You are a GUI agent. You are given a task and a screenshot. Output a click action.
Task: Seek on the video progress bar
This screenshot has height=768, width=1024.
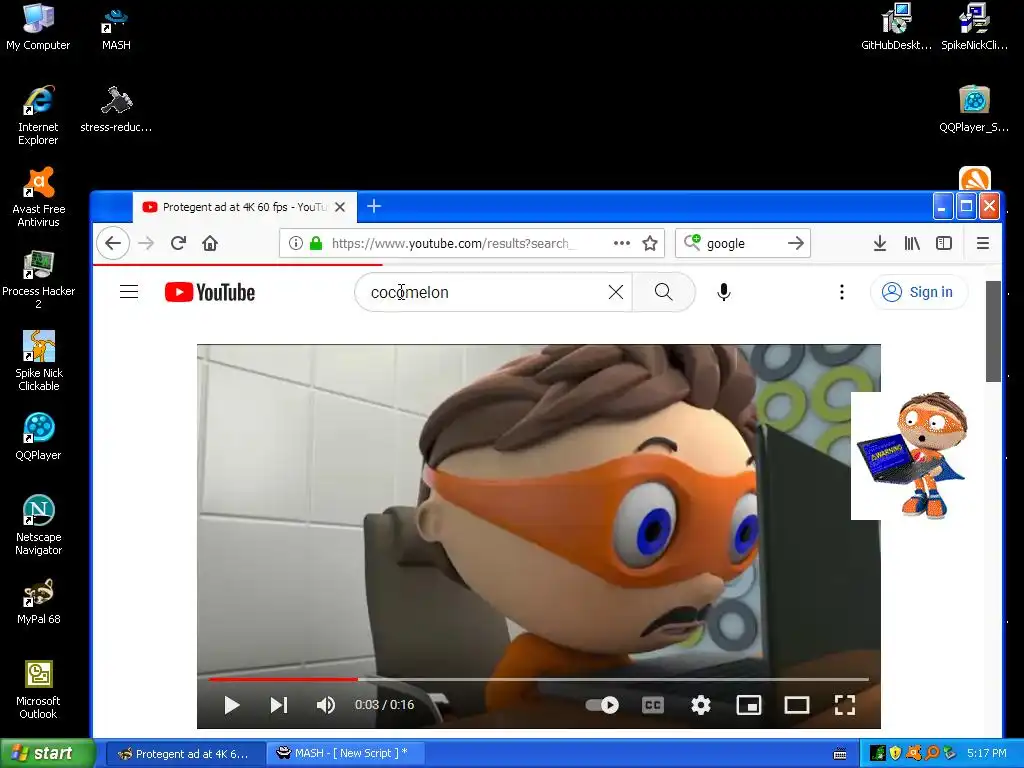coord(539,679)
